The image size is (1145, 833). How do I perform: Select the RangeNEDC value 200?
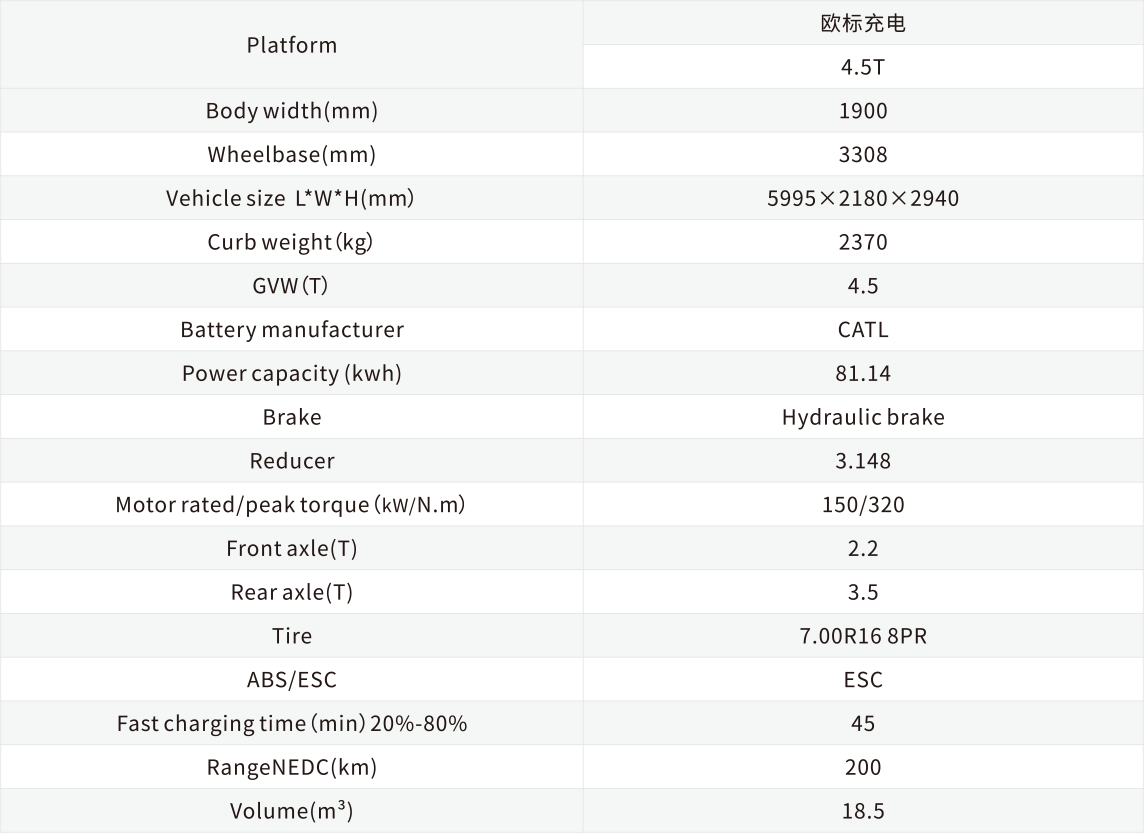coord(862,767)
